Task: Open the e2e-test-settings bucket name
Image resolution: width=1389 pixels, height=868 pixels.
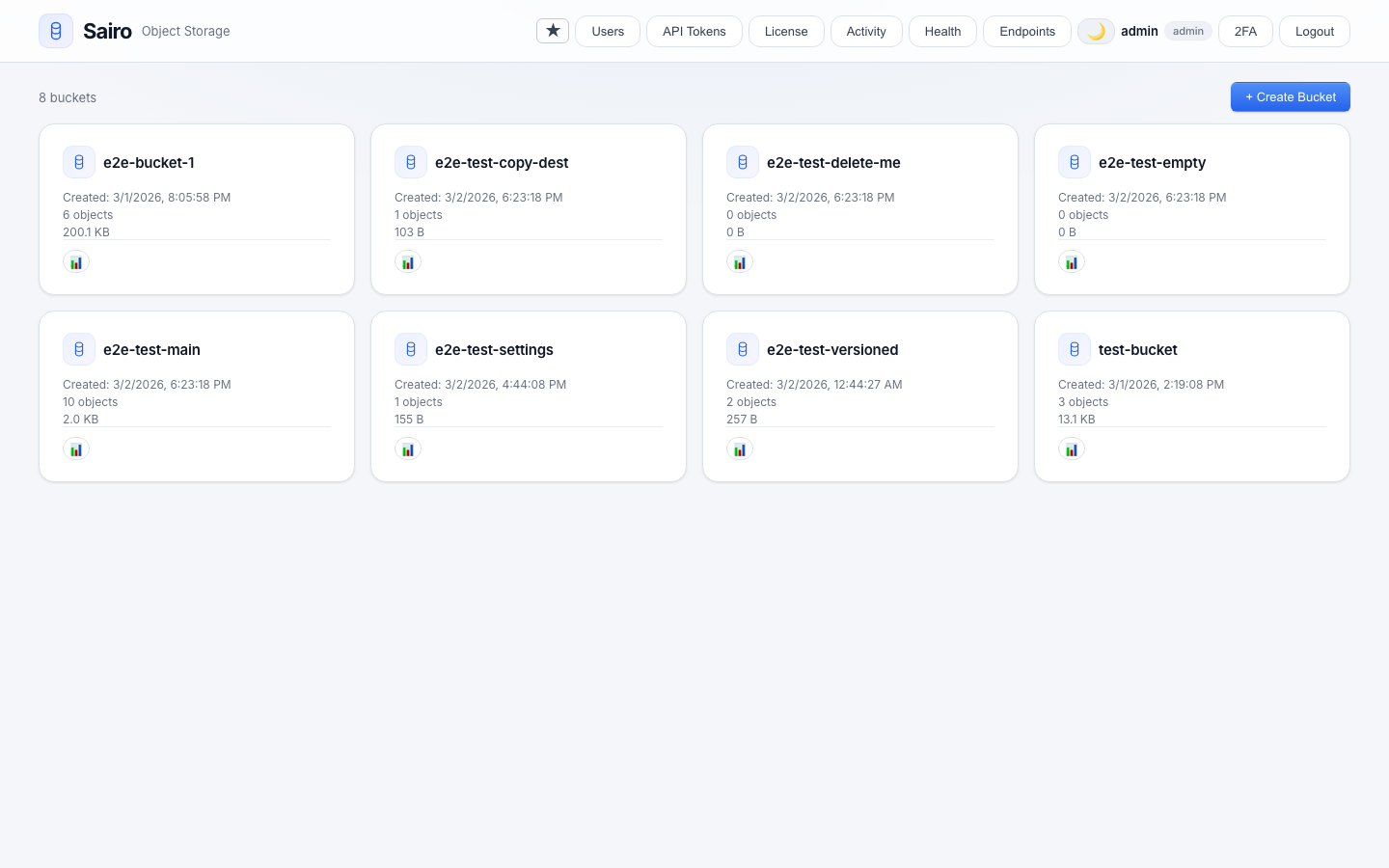Action: click(494, 349)
